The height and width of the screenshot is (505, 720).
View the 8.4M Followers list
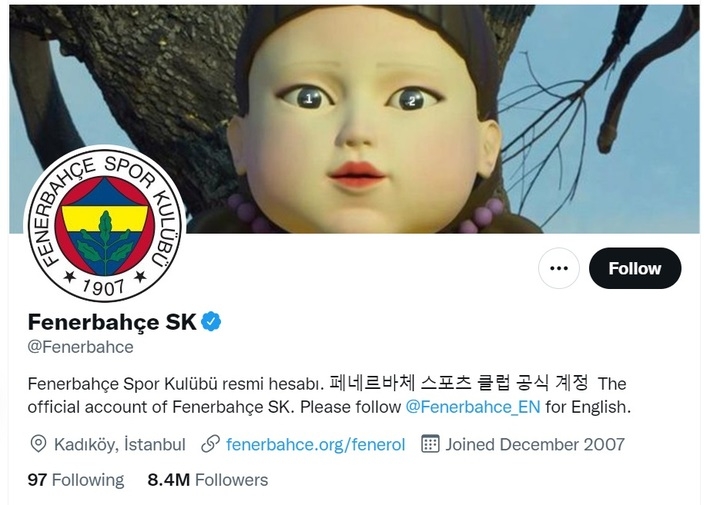click(208, 480)
